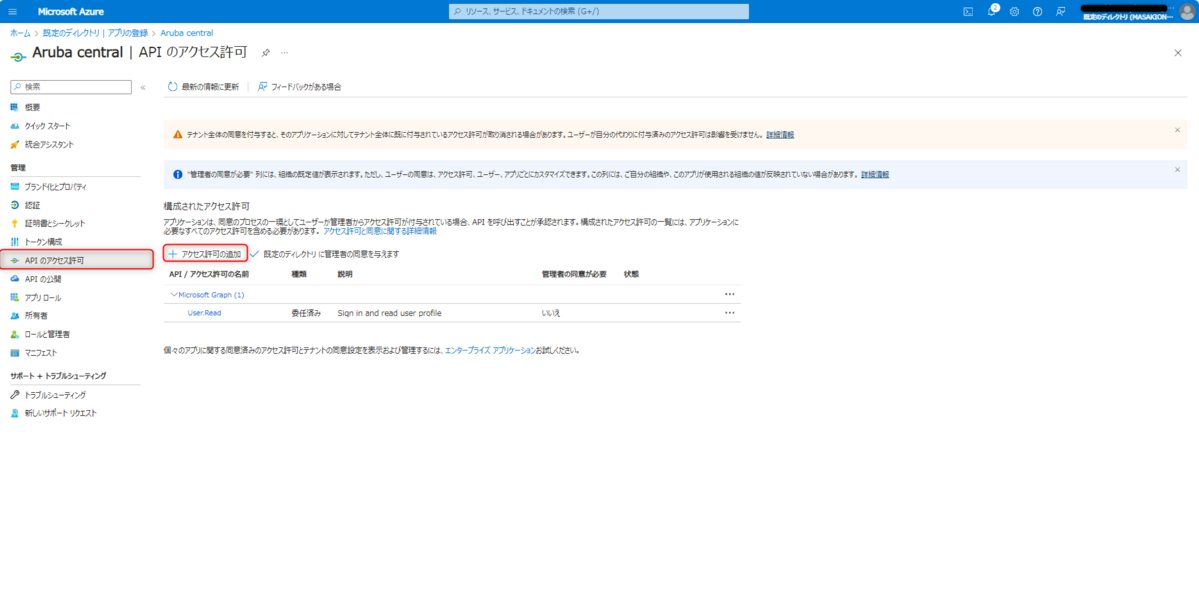Open portal settings gear icon
1199x599 pixels.
1014,11
